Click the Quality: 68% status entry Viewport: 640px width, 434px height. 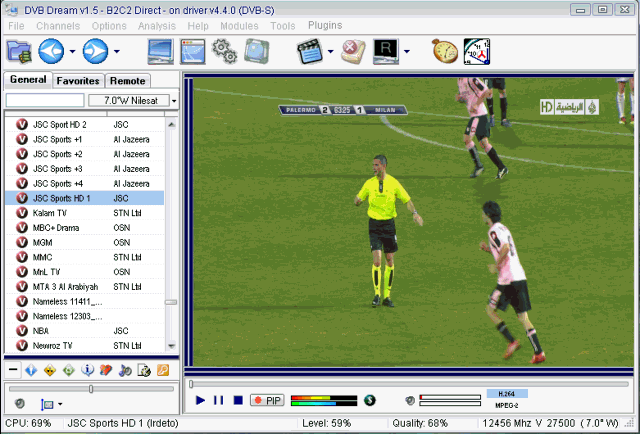coord(420,423)
